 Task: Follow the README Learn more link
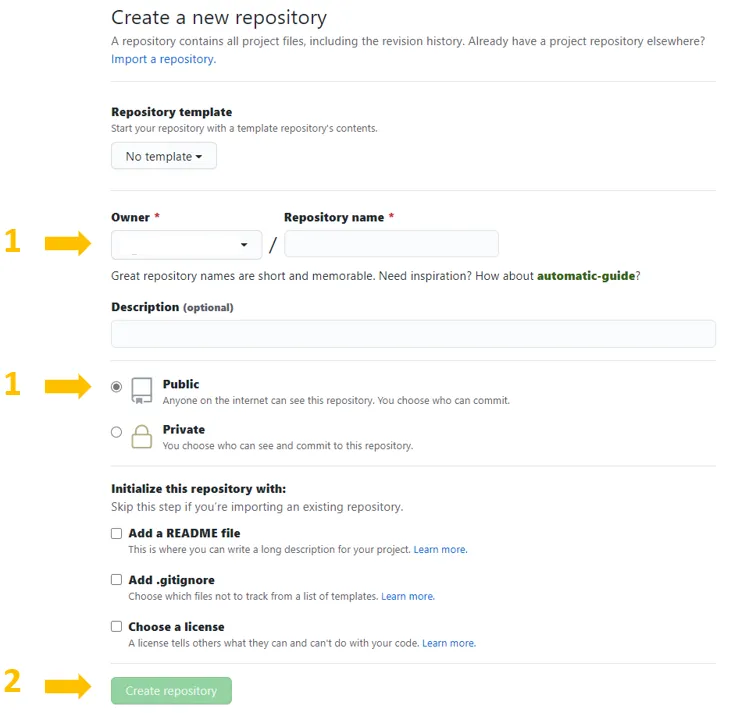coord(440,550)
